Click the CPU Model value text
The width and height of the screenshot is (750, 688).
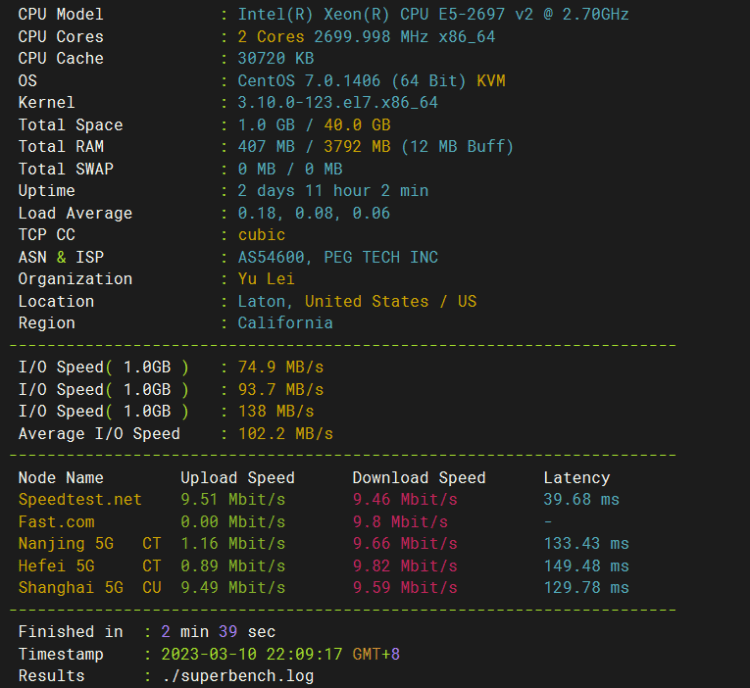tap(433, 14)
